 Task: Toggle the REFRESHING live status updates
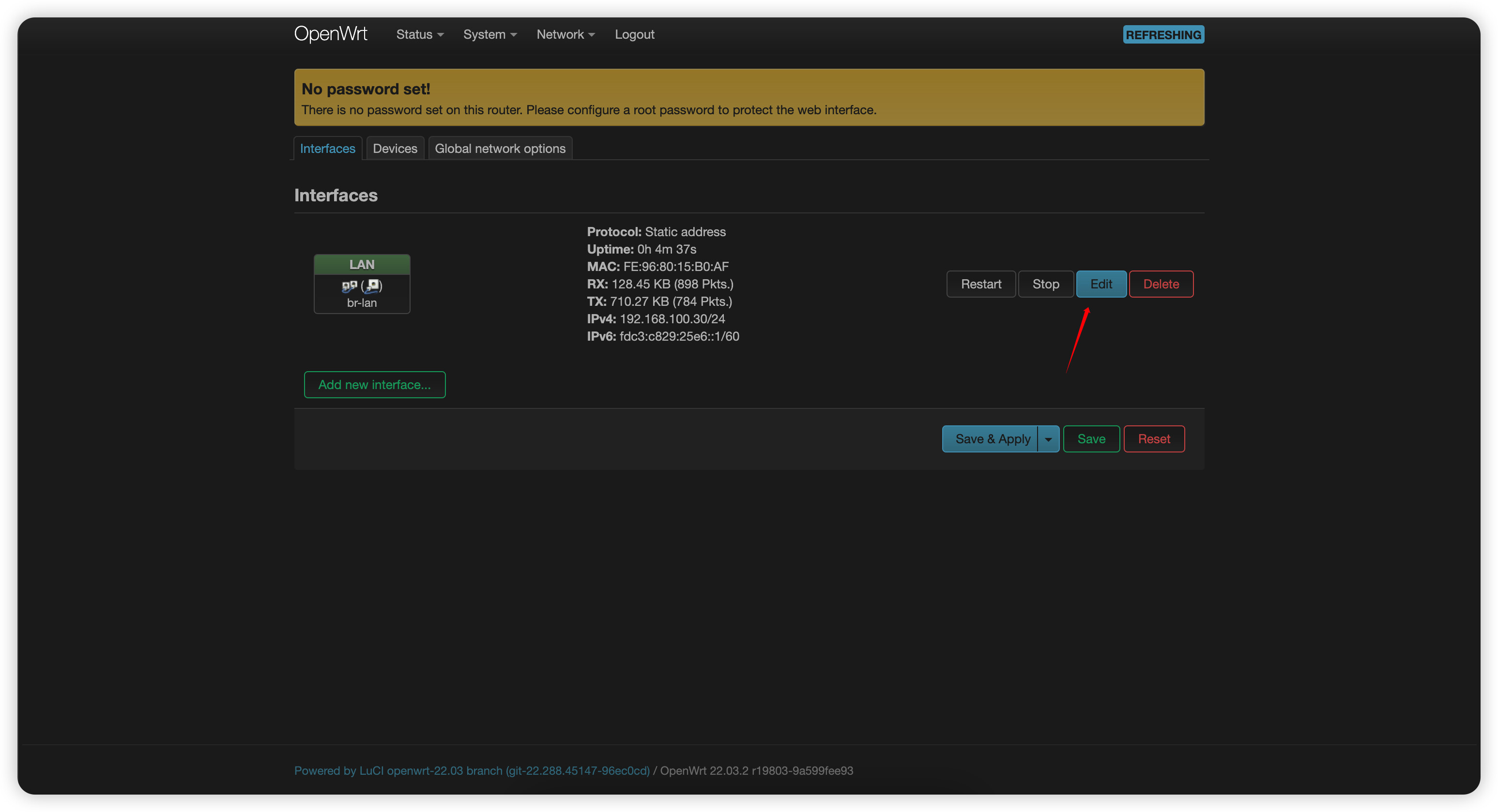click(x=1163, y=34)
